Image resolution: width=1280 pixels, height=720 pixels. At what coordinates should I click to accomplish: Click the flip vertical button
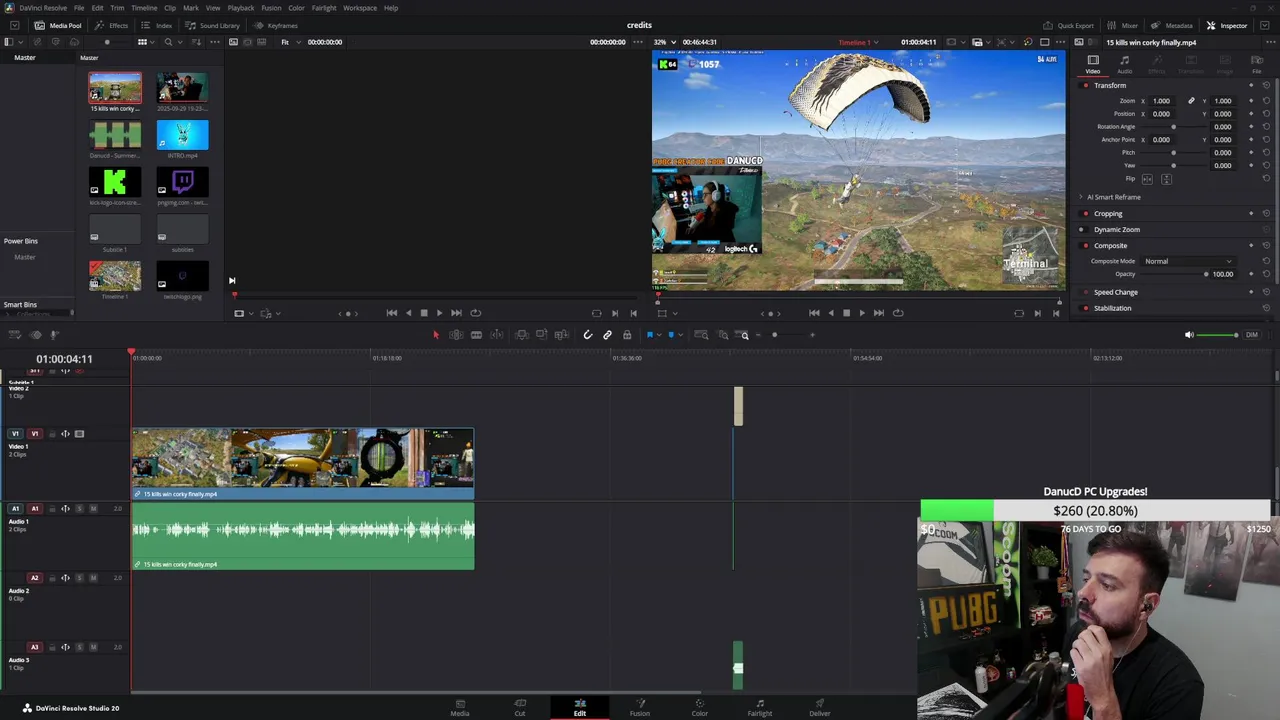pos(1166,179)
